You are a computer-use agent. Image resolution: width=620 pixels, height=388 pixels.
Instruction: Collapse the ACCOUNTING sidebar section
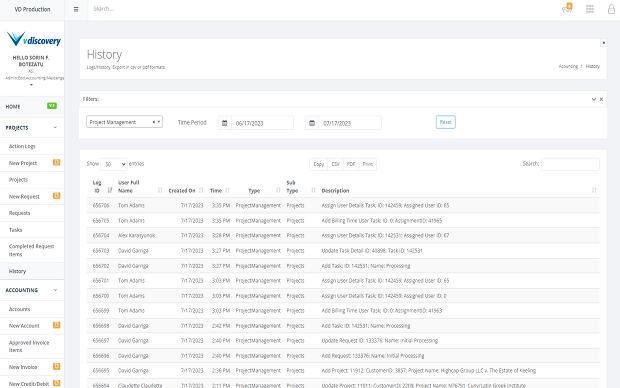pyautogui.click(x=55, y=290)
